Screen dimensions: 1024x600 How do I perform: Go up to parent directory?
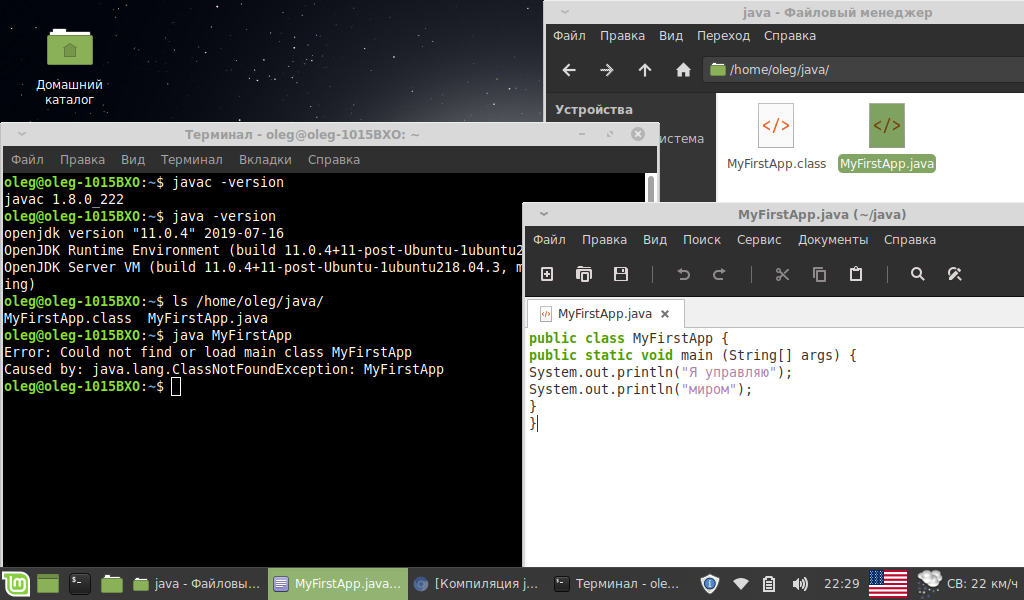(645, 70)
